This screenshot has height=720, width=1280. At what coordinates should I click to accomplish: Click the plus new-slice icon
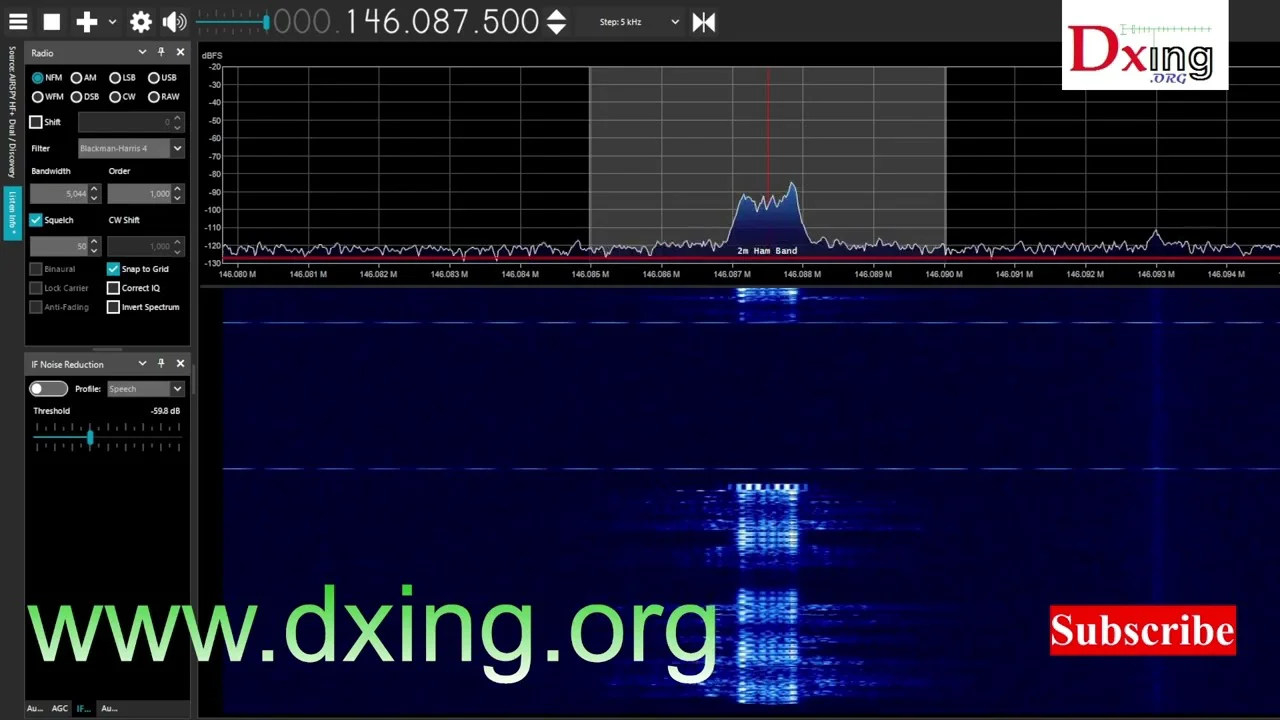(x=87, y=22)
